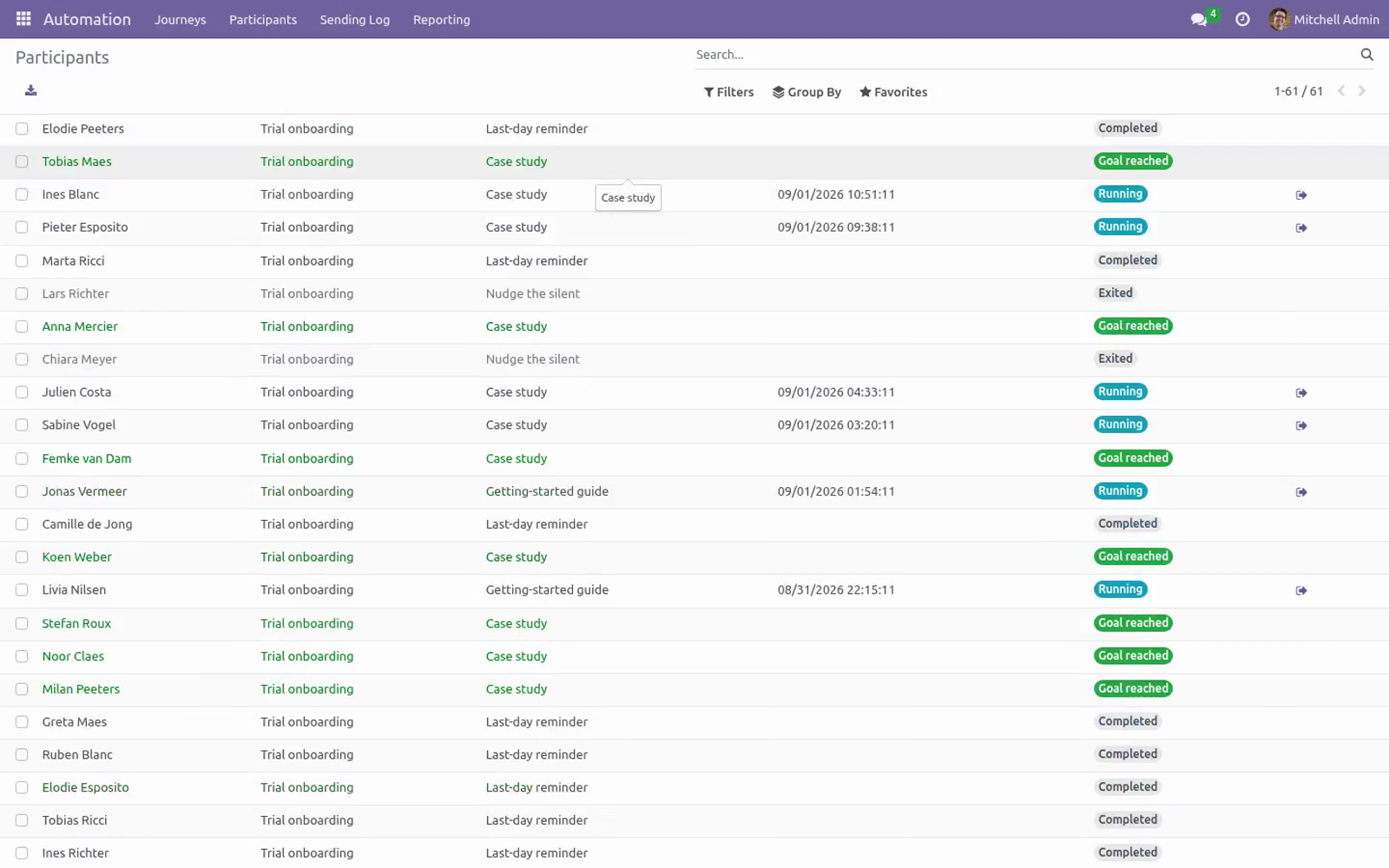
Task: Click Exited badge on Lars Richter row
Action: click(1116, 293)
